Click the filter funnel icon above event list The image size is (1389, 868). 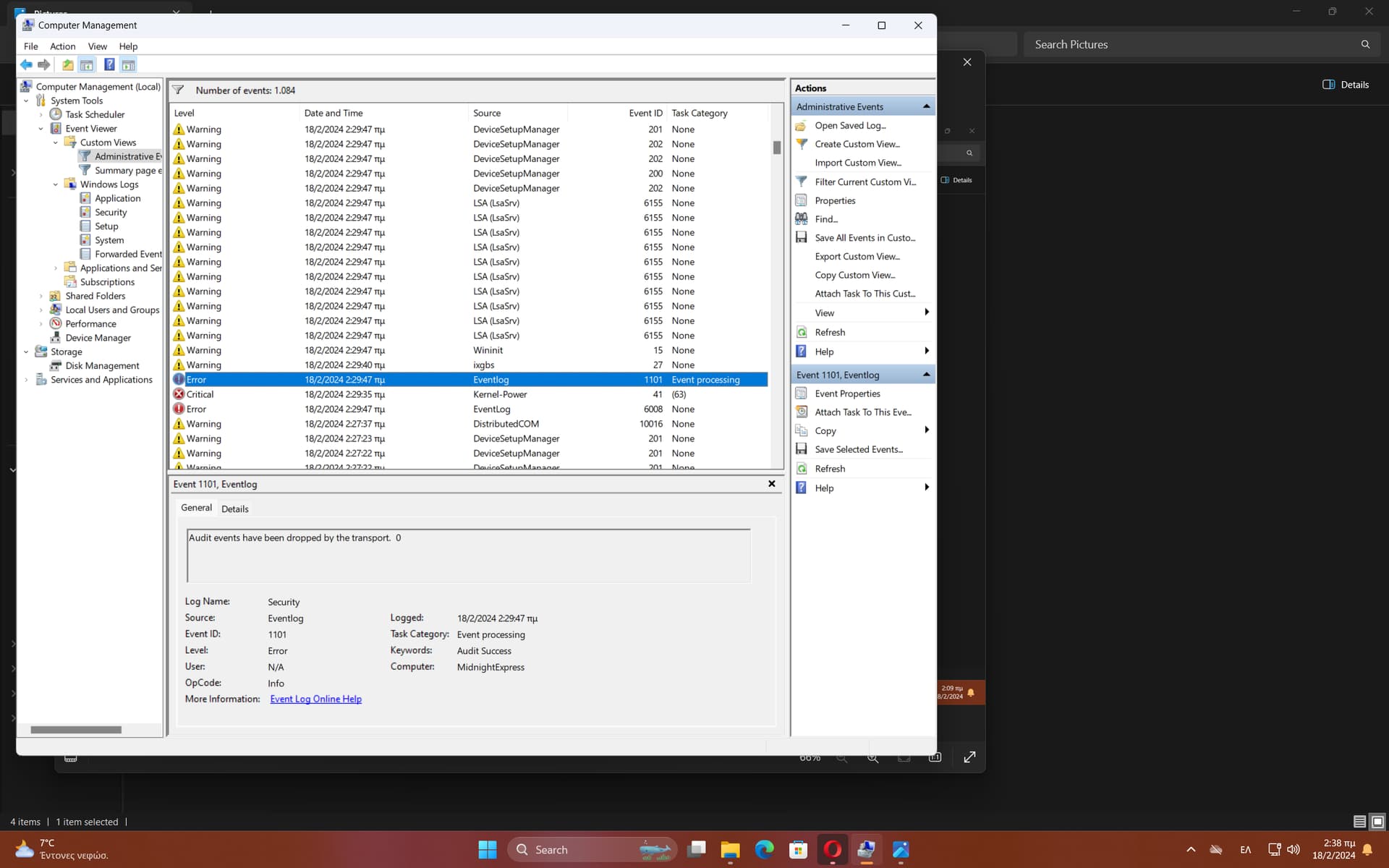179,90
